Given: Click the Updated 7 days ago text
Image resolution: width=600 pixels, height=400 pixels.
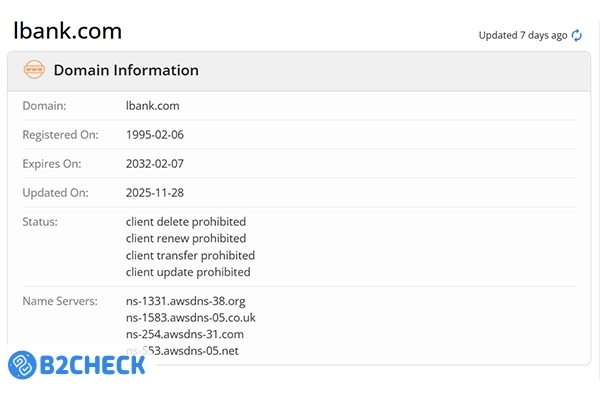Looking at the screenshot, I should (x=522, y=35).
